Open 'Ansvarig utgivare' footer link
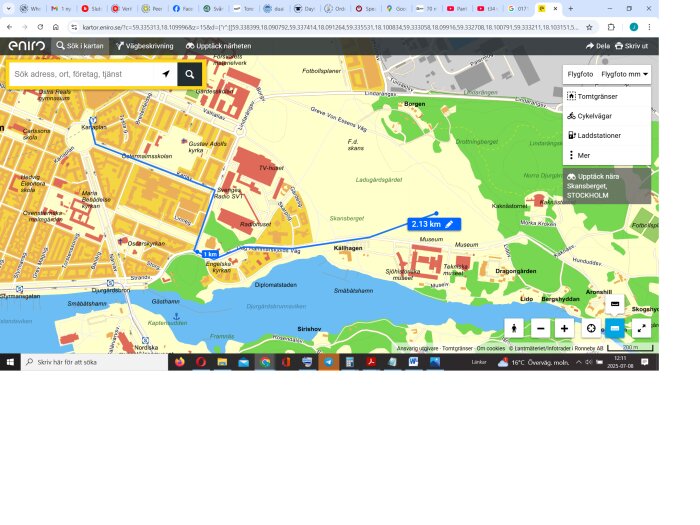Image resolution: width=700 pixels, height=525 pixels. (417, 348)
